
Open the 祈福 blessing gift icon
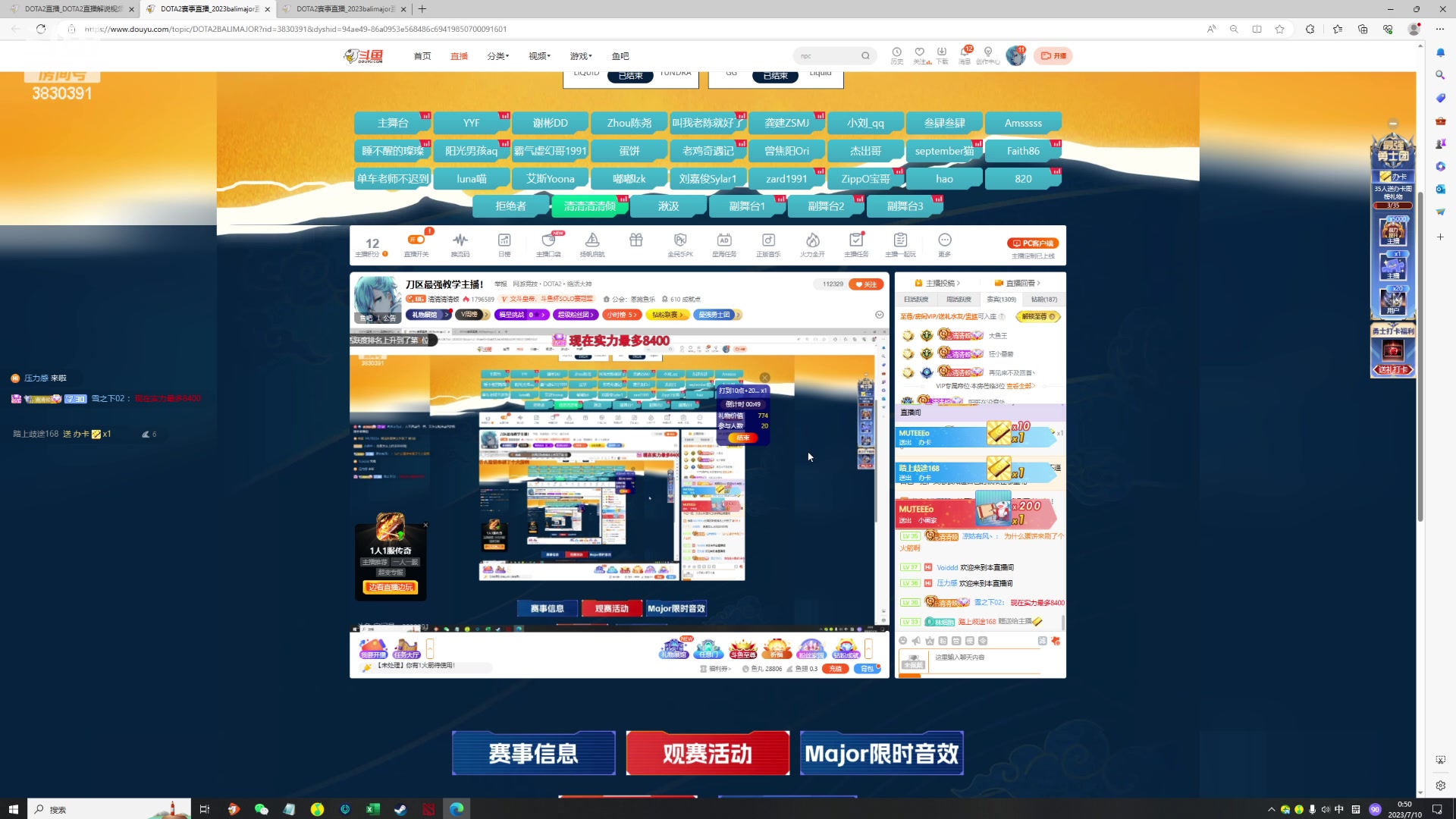coord(777,649)
